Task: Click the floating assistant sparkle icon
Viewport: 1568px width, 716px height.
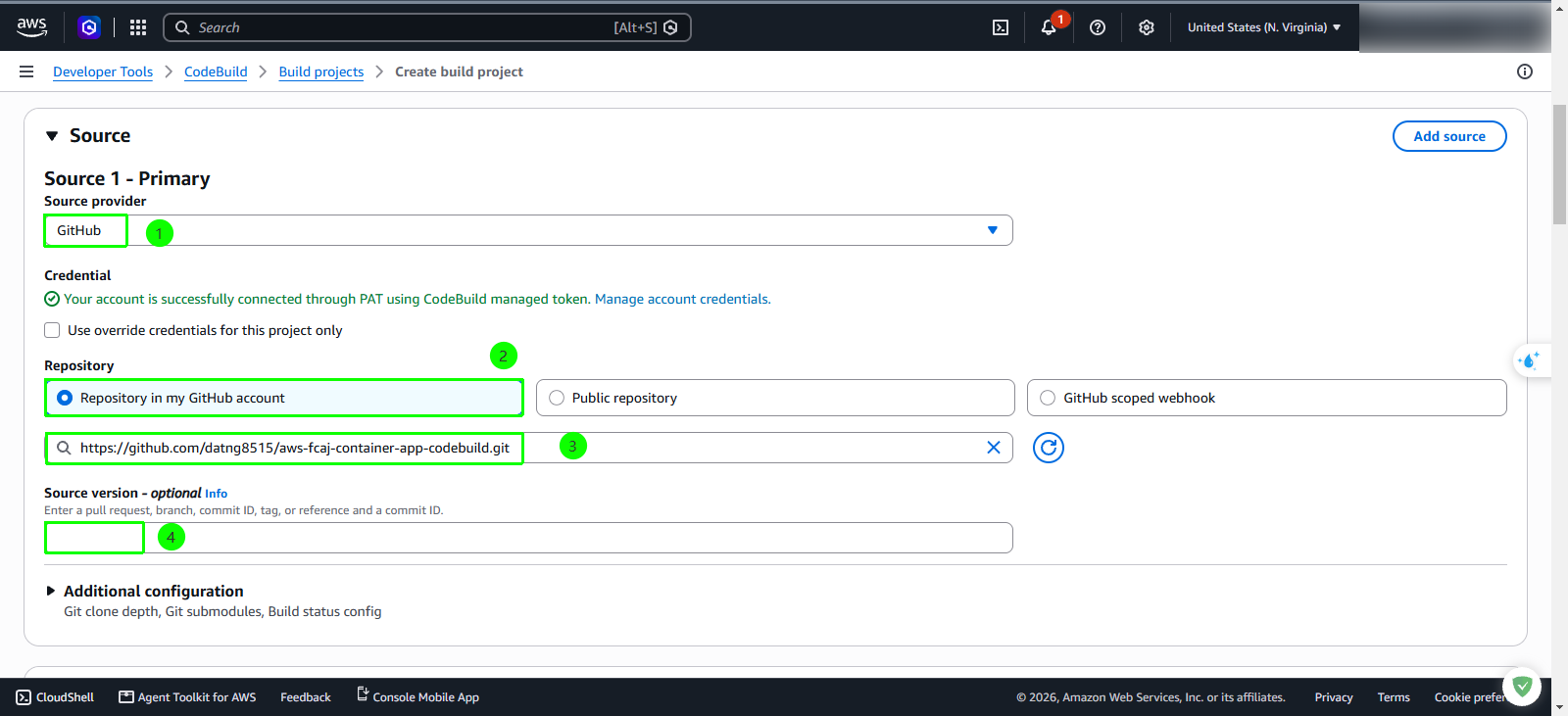Action: point(1529,360)
